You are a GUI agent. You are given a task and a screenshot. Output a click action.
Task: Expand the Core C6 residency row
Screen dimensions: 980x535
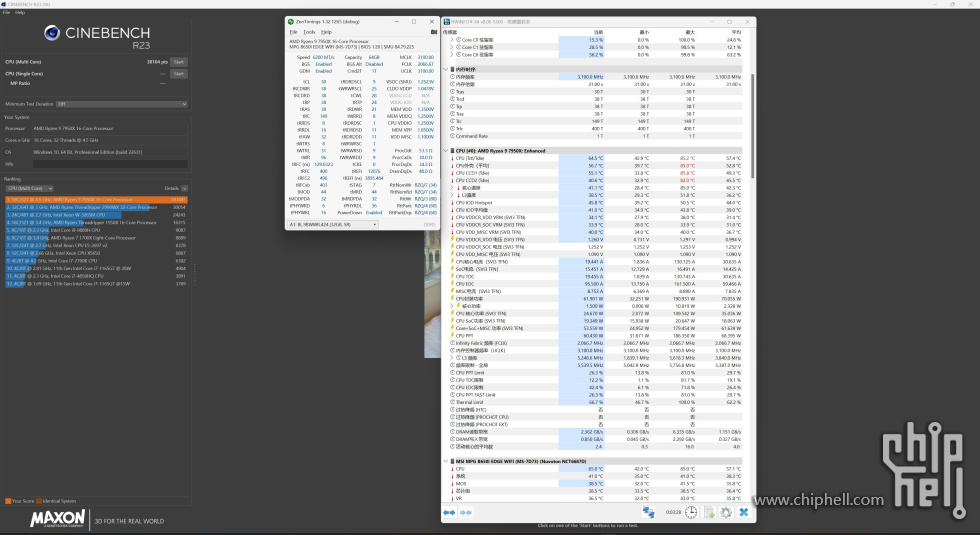click(x=451, y=54)
